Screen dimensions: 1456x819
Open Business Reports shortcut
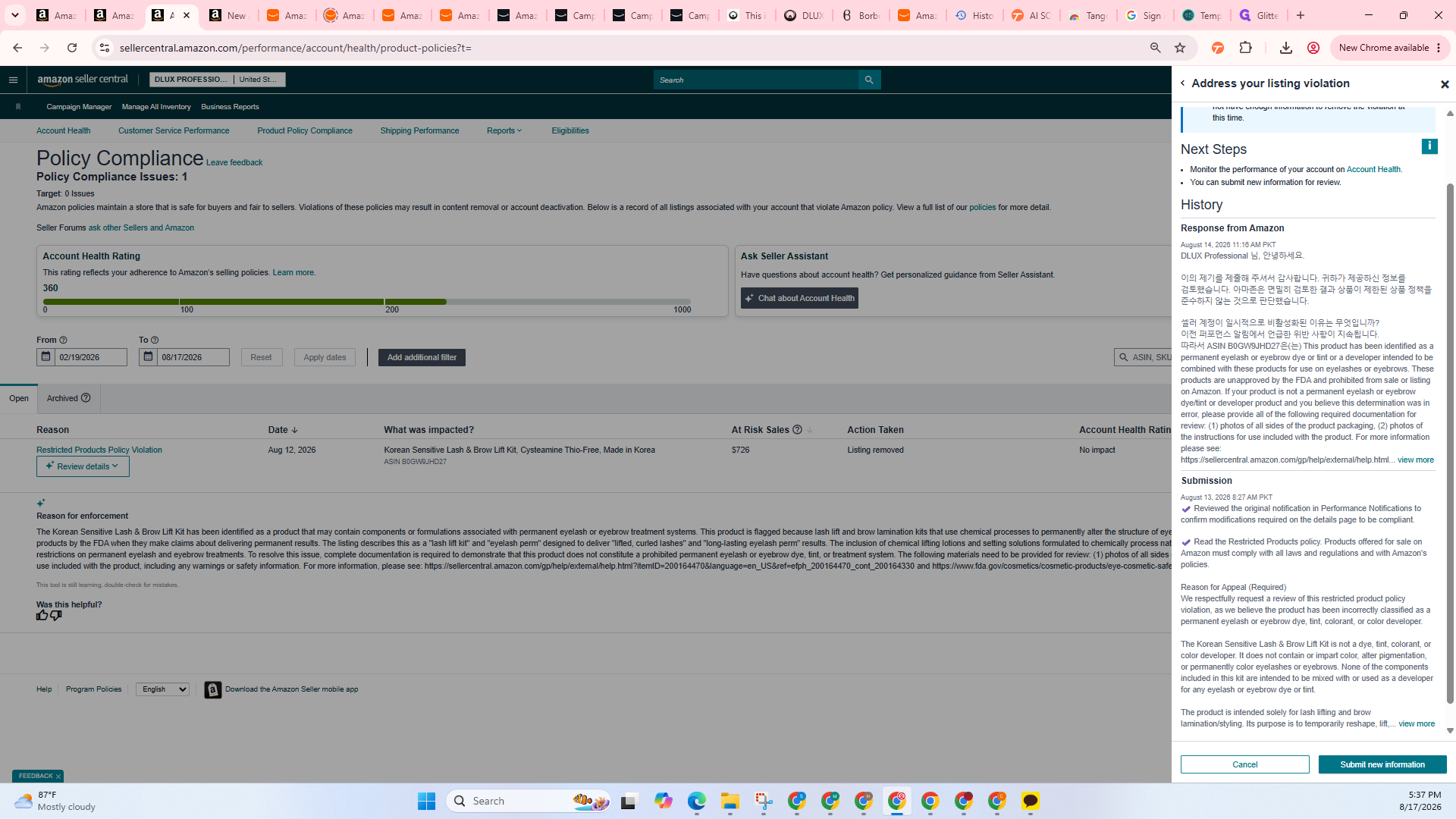click(x=230, y=107)
